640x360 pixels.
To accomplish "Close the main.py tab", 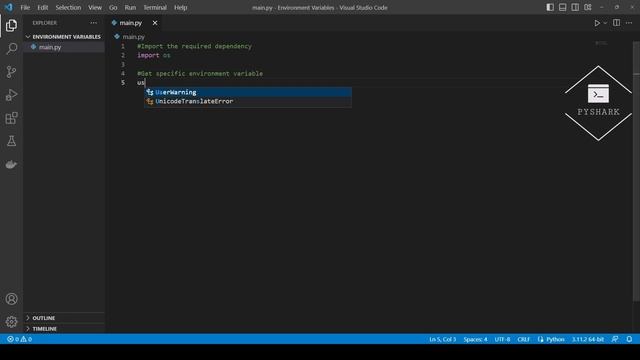I will [155, 23].
